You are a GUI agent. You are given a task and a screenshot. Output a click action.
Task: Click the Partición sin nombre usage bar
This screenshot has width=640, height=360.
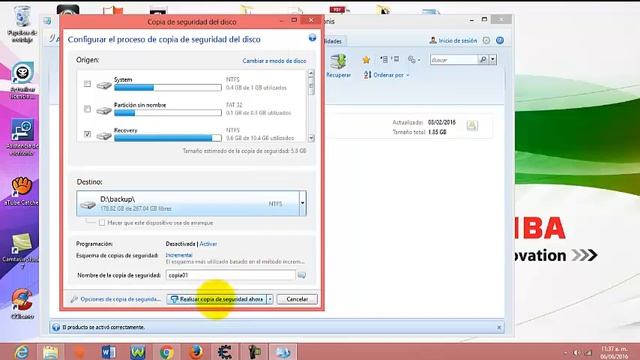click(x=168, y=113)
